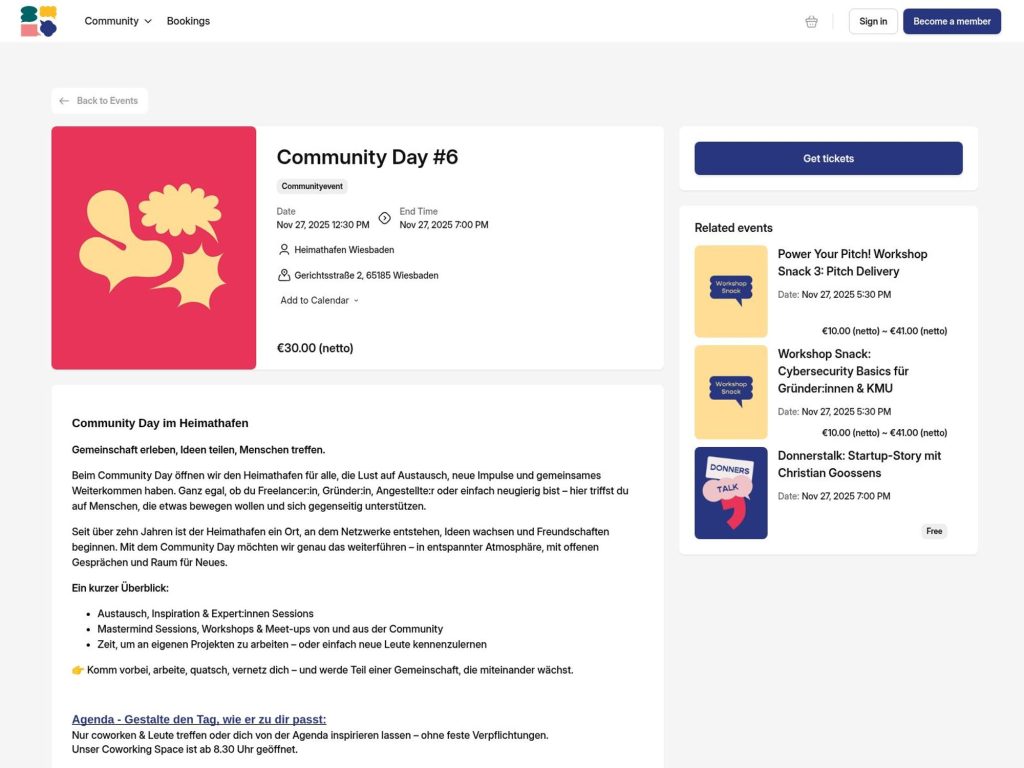This screenshot has height=768, width=1024.
Task: Click the Get tickets button
Action: tap(827, 158)
